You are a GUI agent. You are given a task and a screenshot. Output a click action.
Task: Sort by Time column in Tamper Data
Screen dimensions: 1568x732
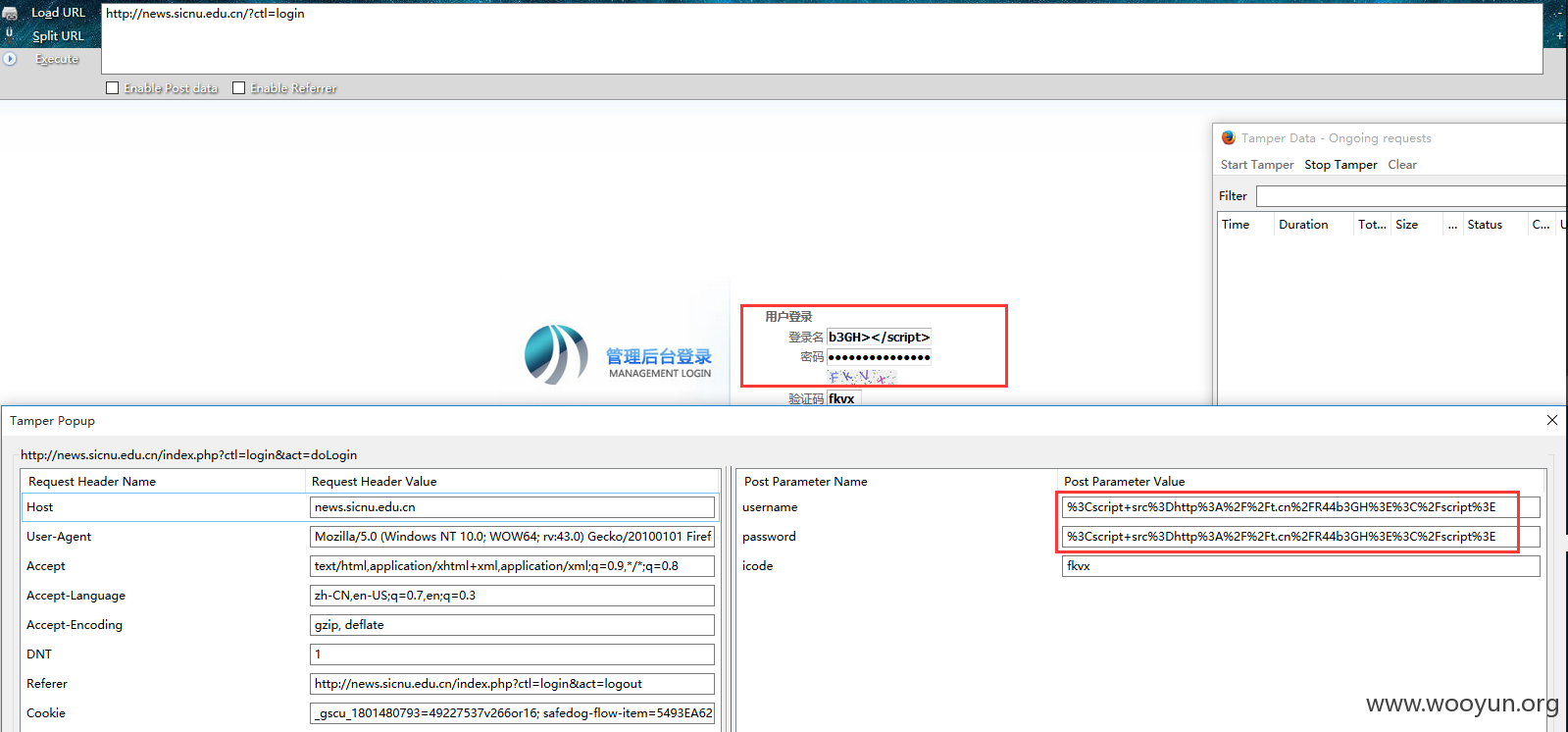1244,225
